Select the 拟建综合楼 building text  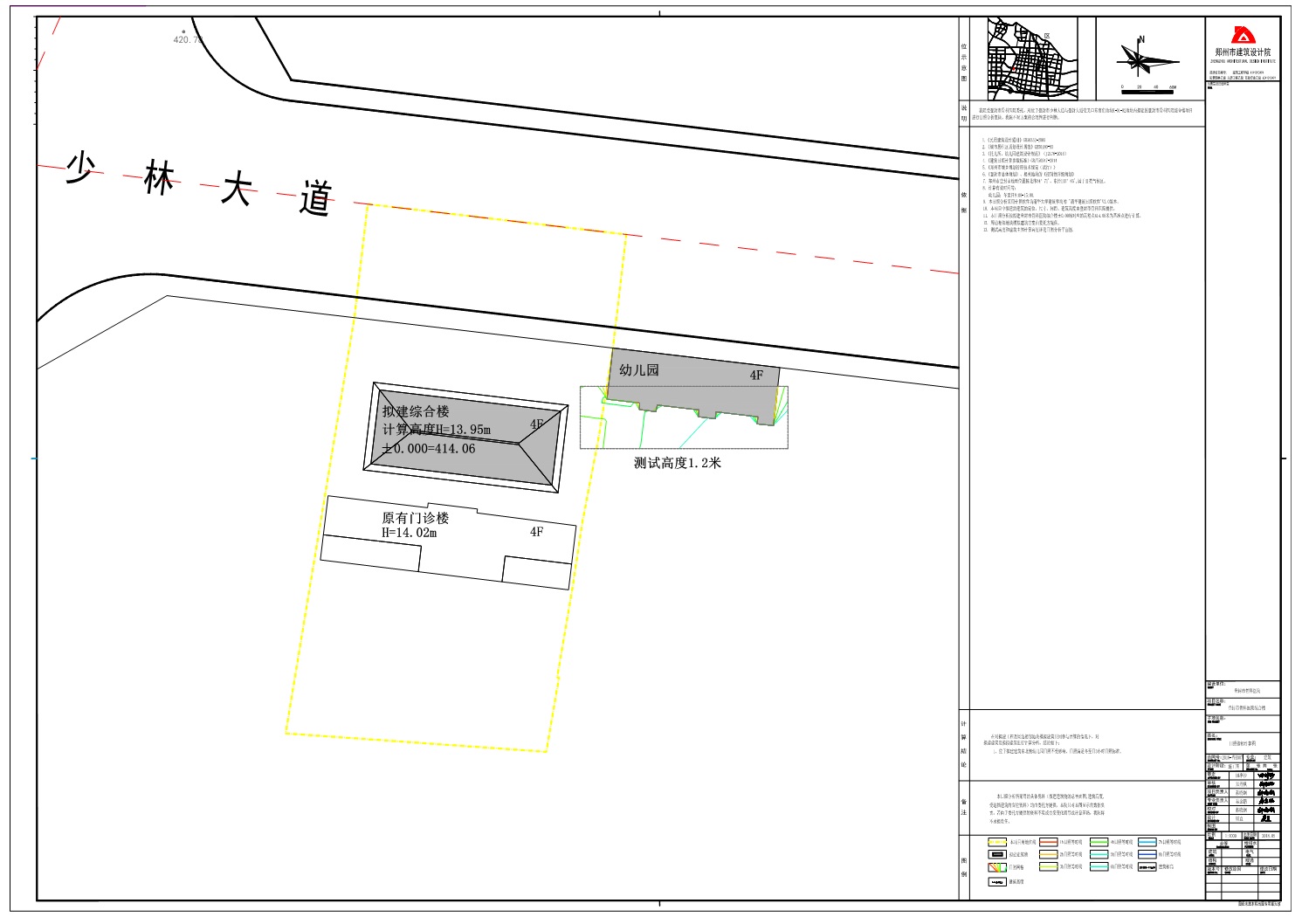click(416, 411)
